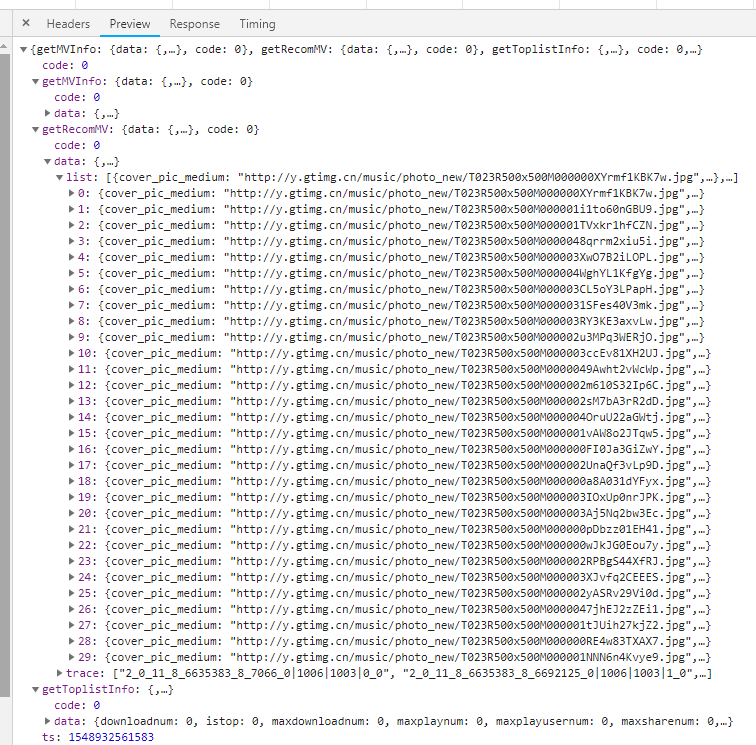Expand list item 29
This screenshot has height=745, width=756.
pos(71,657)
